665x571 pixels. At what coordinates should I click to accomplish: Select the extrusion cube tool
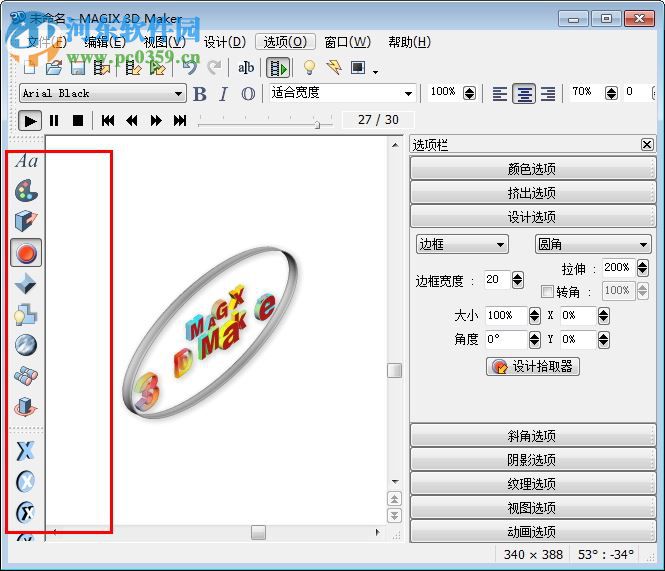[26, 221]
